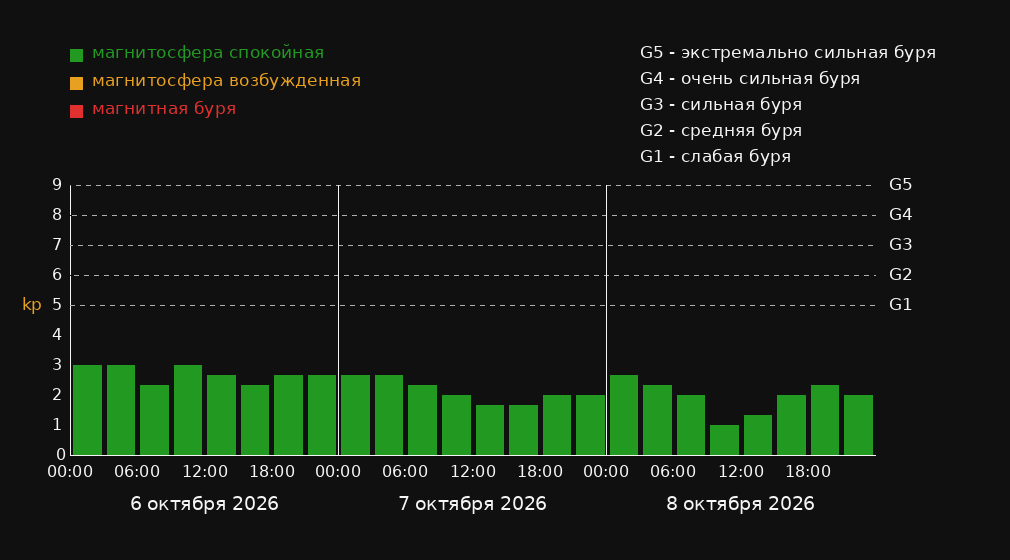The width and height of the screenshot is (1010, 560).
Task: Click the green calm magnetosphere legend swatch
Action: coord(76,55)
